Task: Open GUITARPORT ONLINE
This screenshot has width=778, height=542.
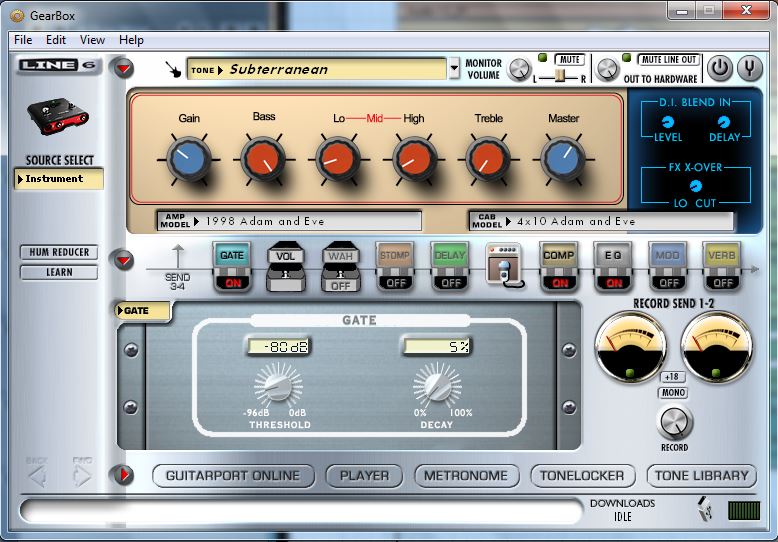Action: click(x=233, y=475)
